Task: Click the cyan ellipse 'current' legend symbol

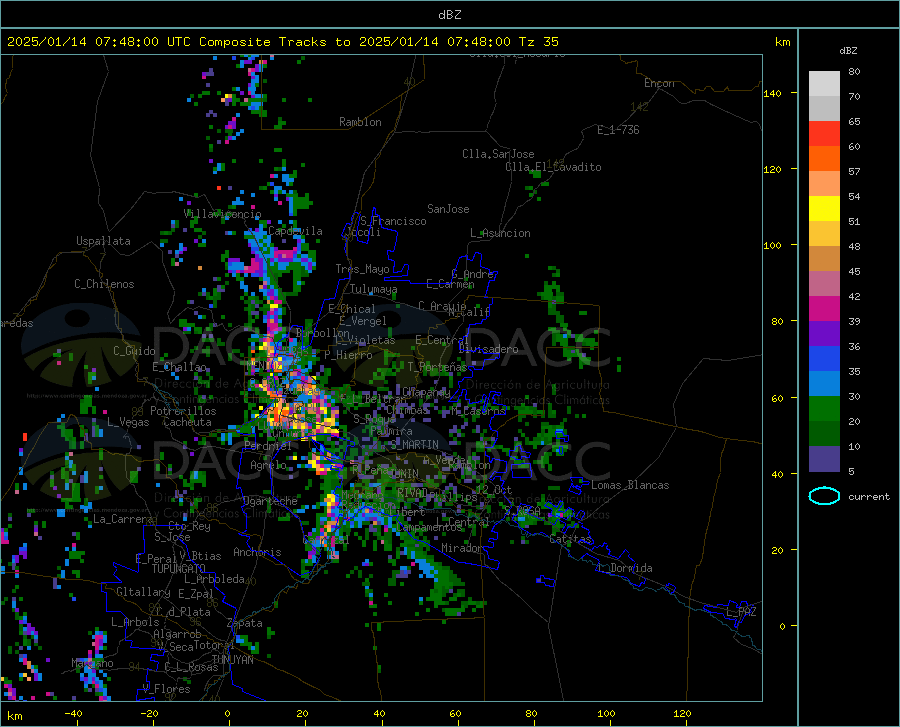Action: coord(824,496)
